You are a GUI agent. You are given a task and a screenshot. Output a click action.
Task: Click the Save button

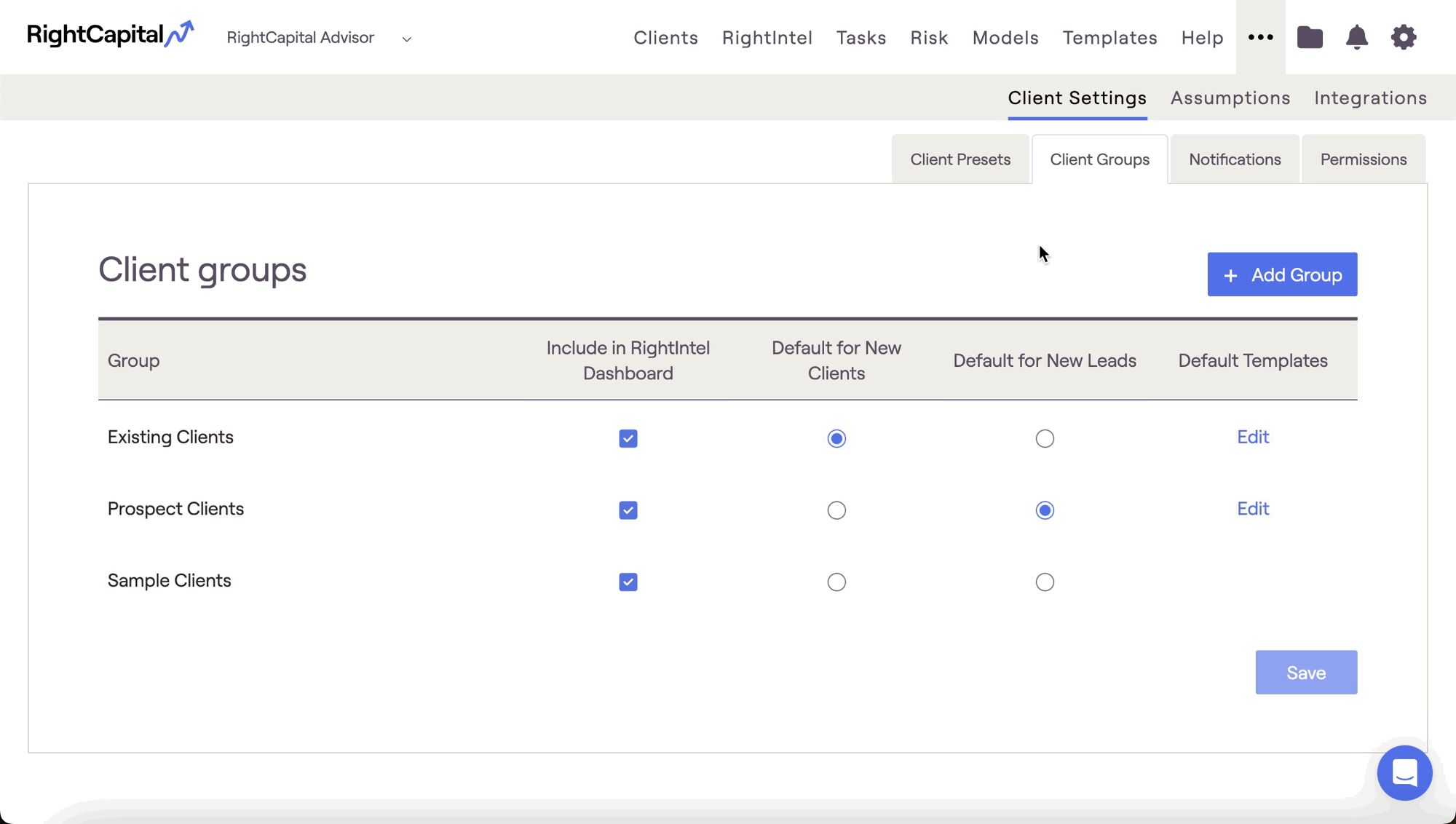(1306, 672)
